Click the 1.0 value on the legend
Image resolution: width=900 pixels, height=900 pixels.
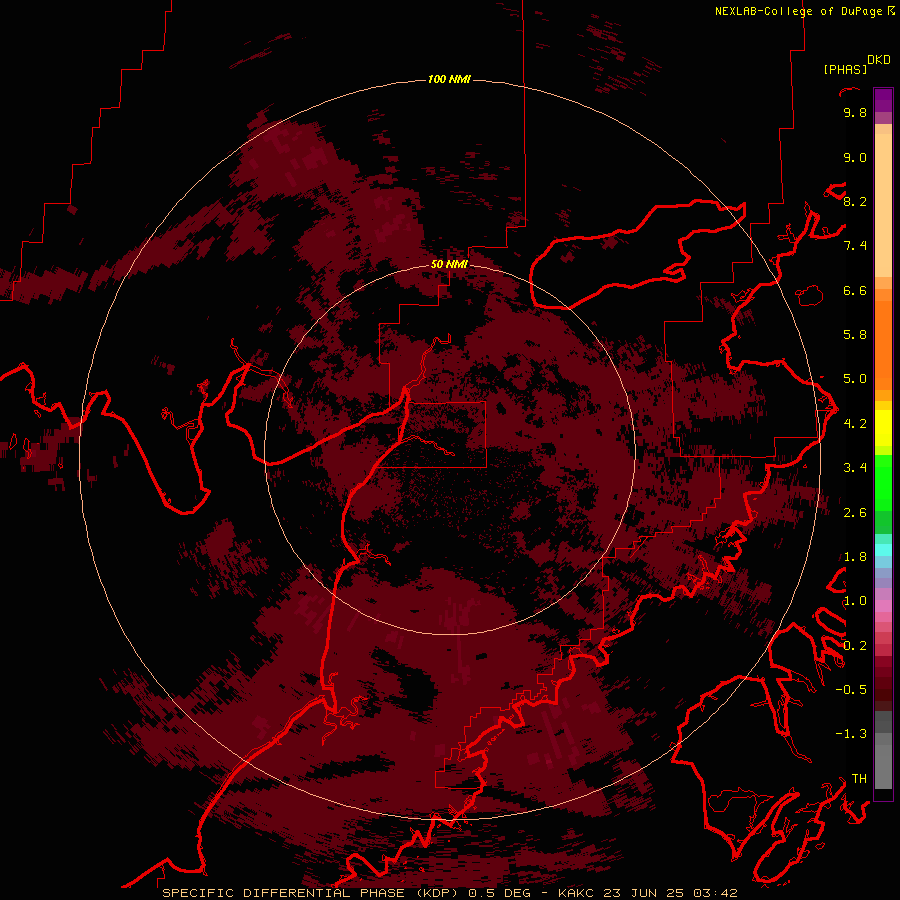(x=855, y=601)
